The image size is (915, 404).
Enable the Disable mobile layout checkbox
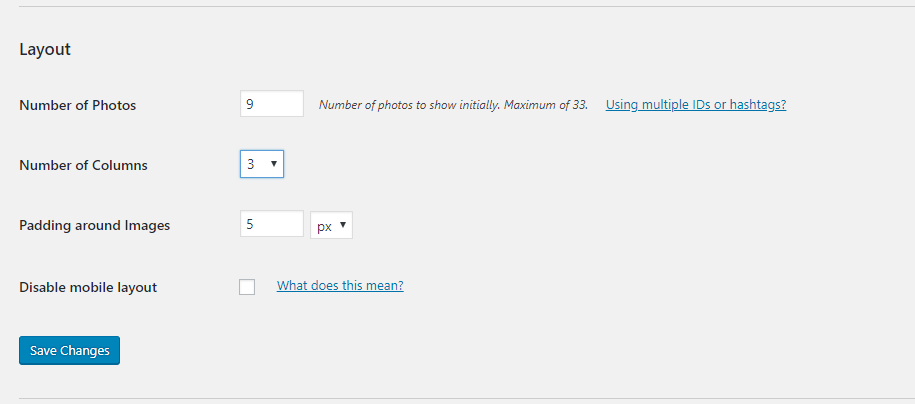click(x=247, y=287)
